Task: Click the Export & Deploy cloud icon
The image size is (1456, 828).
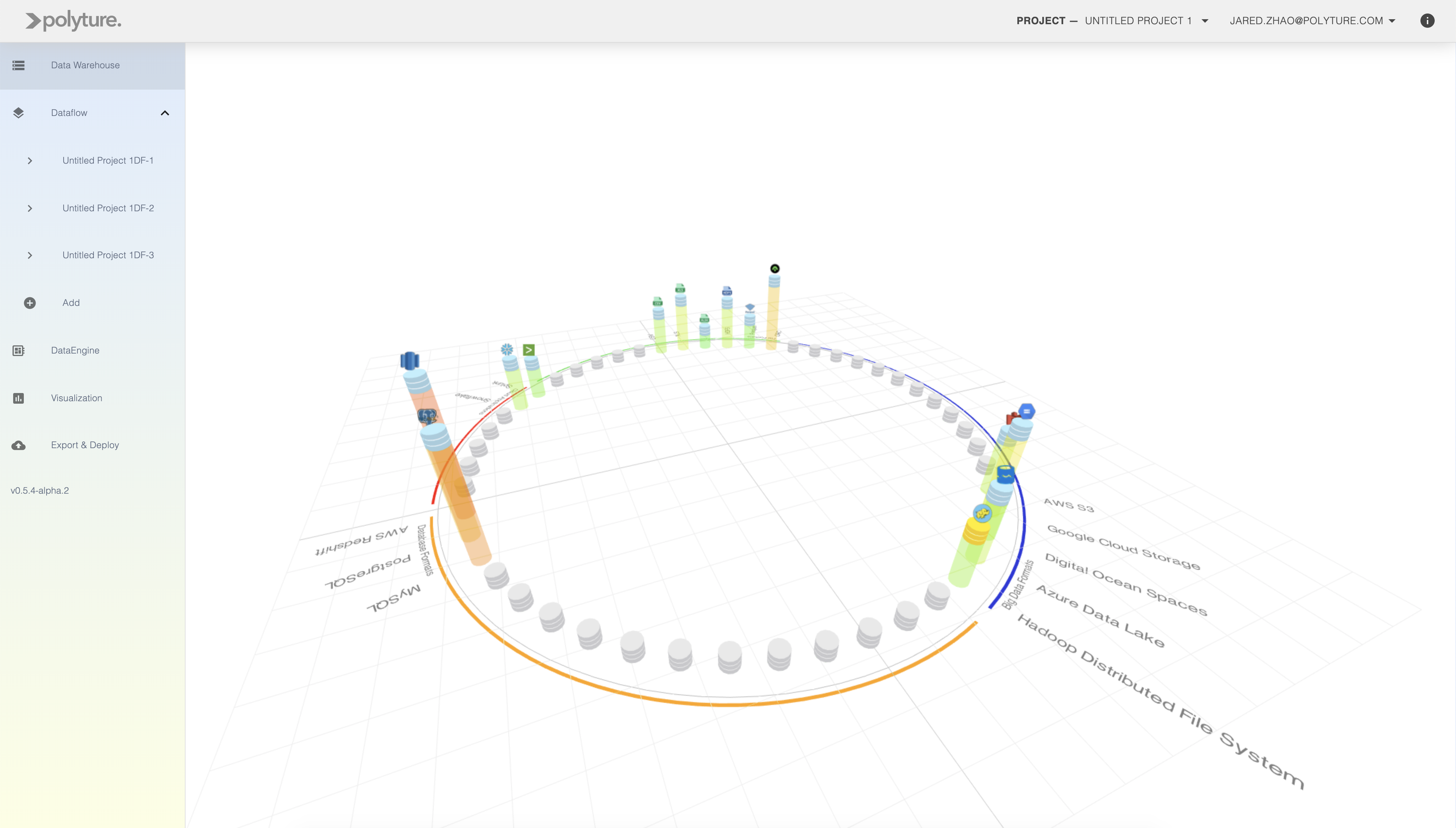Action: (18, 445)
